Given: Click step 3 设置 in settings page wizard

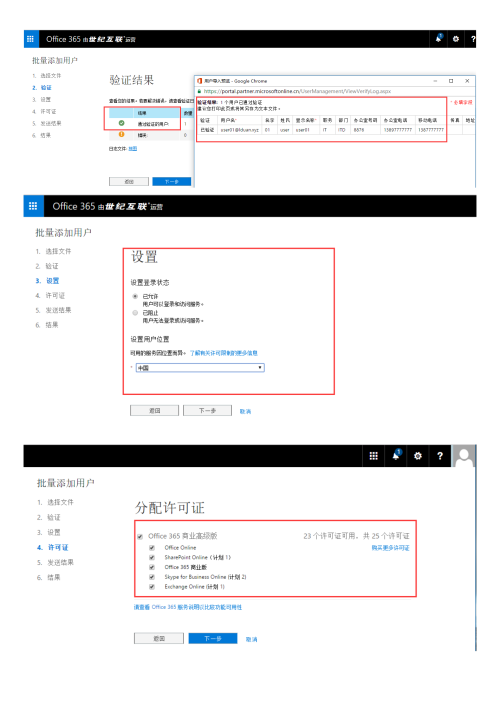Looking at the screenshot, I should pyautogui.click(x=47, y=280).
